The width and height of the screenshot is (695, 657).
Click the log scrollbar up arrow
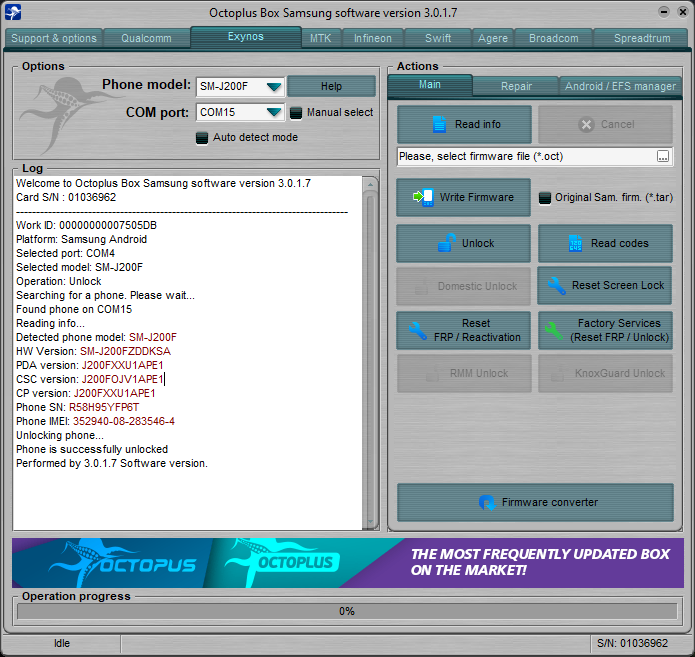pyautogui.click(x=370, y=184)
